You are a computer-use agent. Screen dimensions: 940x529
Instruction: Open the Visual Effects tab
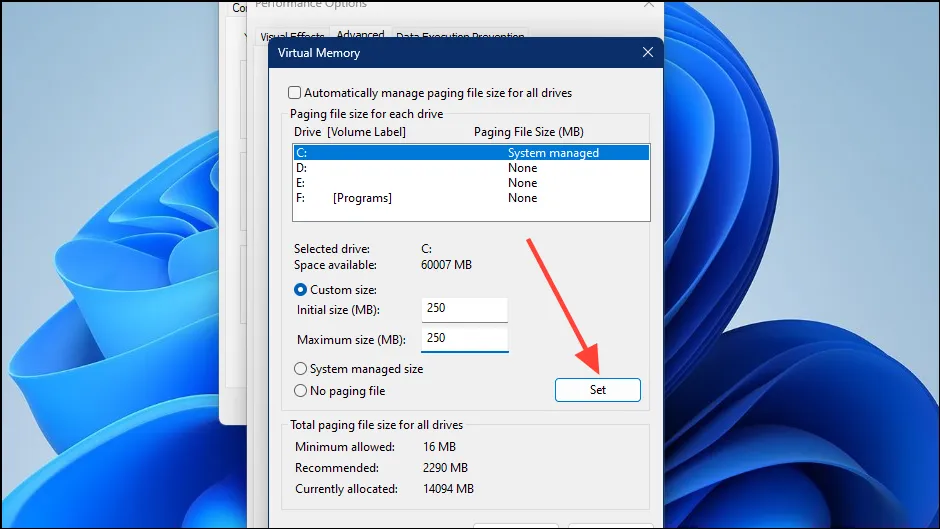[294, 37]
